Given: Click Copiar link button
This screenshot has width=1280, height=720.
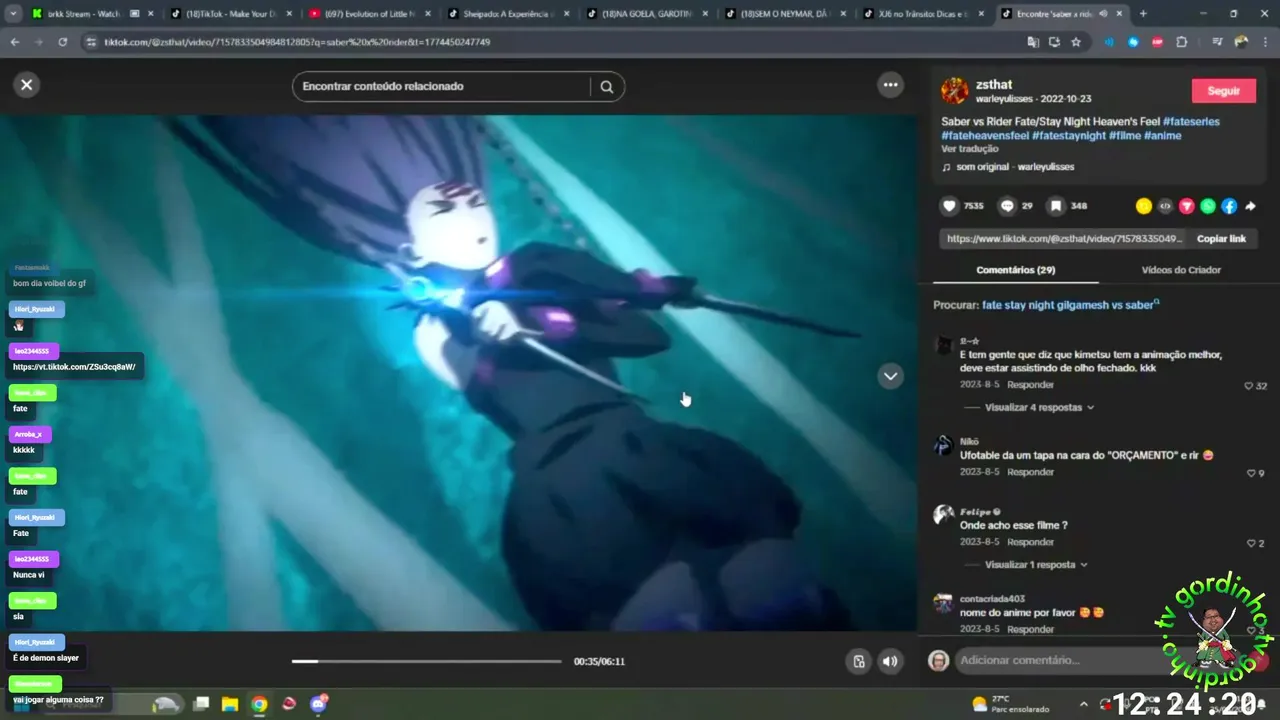Looking at the screenshot, I should tap(1221, 239).
